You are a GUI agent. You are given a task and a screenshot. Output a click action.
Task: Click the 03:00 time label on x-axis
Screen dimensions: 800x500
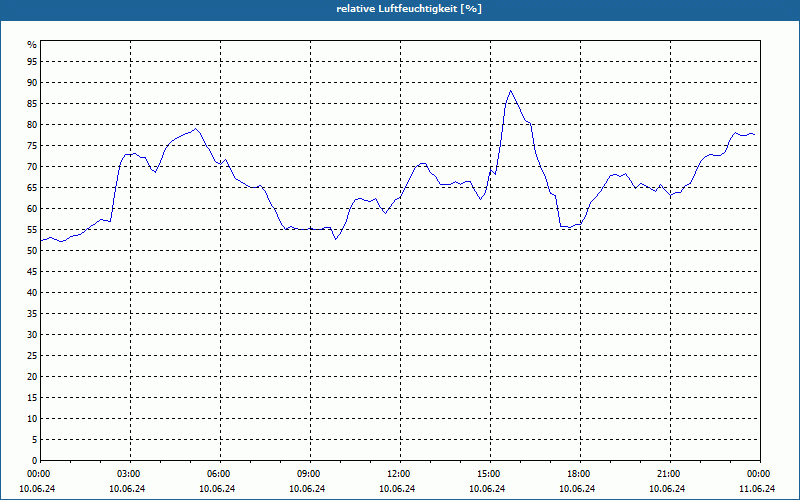point(130,474)
